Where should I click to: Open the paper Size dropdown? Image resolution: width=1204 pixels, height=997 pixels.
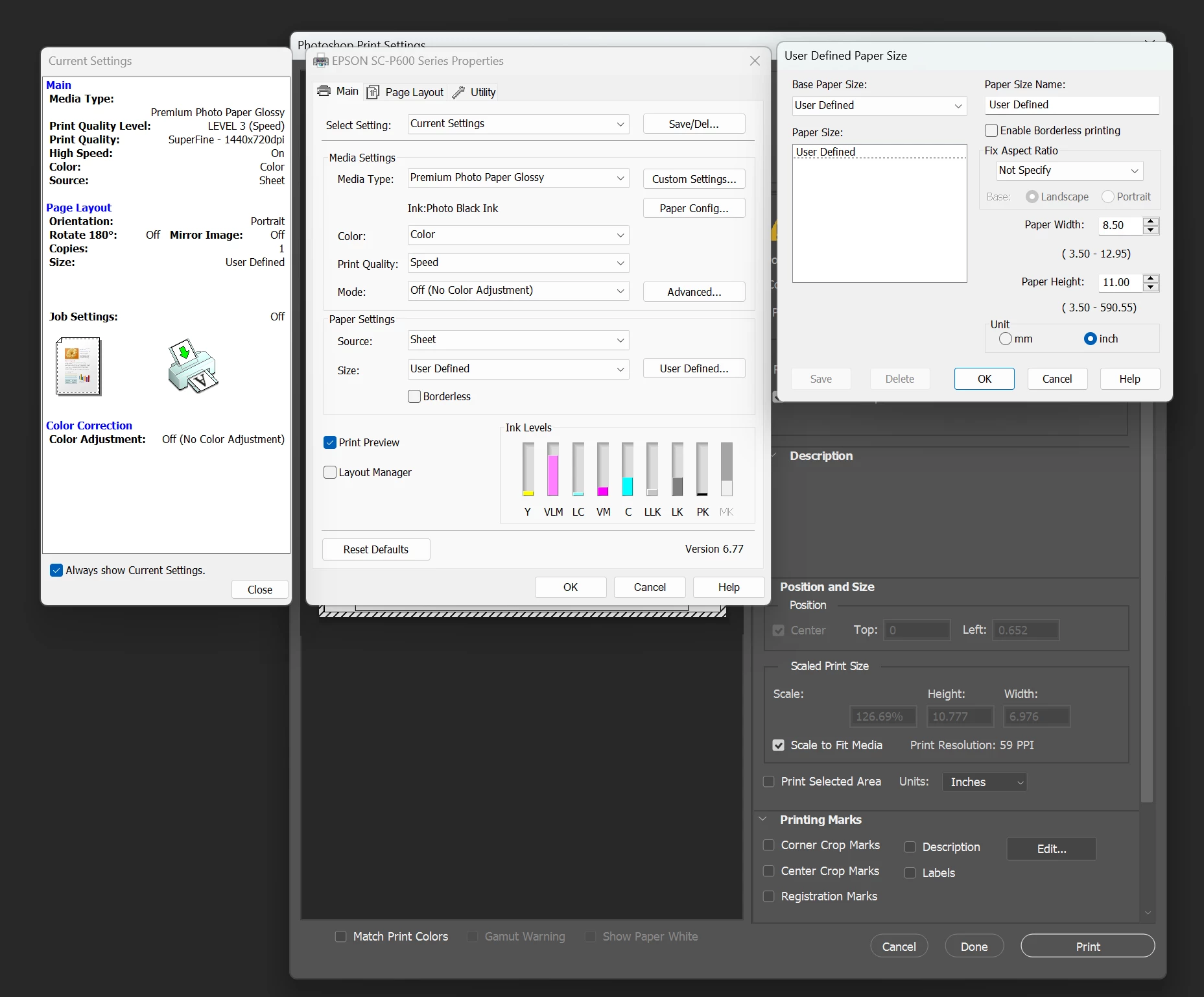coord(518,369)
